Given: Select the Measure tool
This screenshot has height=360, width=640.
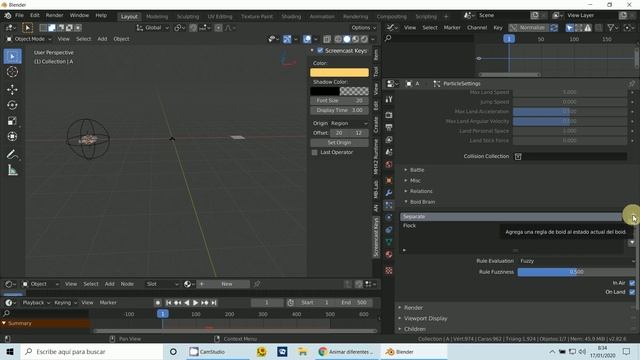Looking at the screenshot, I should tap(12, 170).
